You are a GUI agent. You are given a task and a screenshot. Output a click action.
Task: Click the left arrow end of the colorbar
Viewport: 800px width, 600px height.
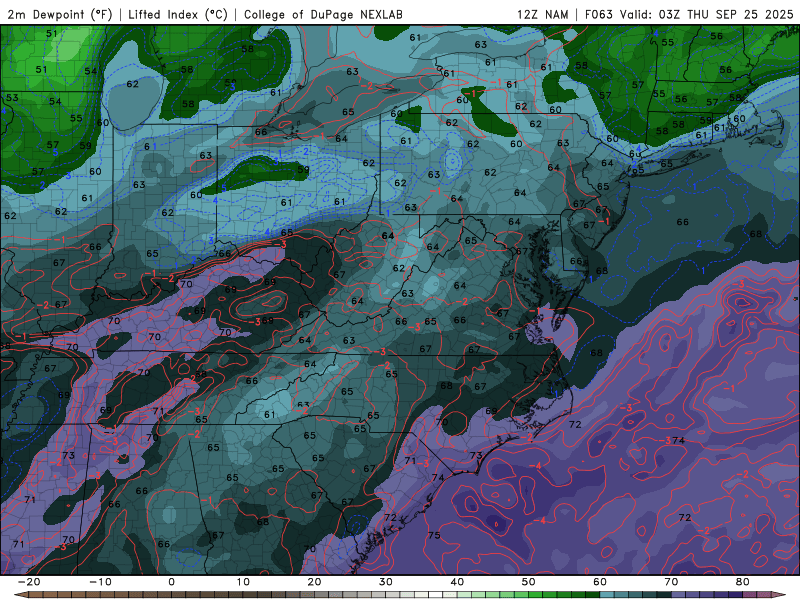(20, 595)
